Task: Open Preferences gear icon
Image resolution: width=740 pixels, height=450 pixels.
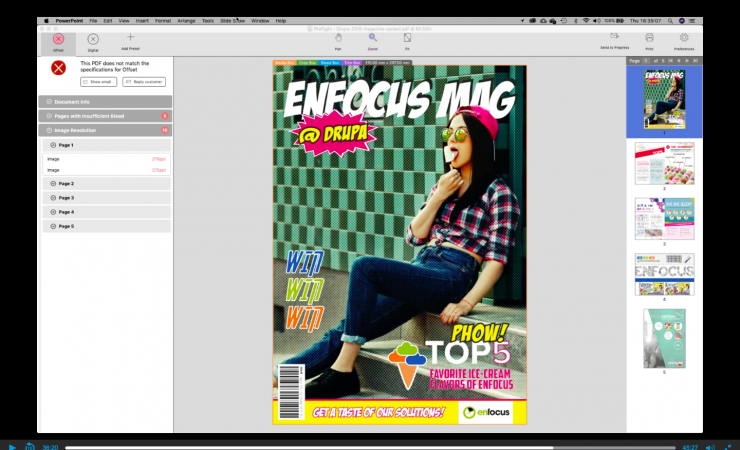Action: [684, 37]
